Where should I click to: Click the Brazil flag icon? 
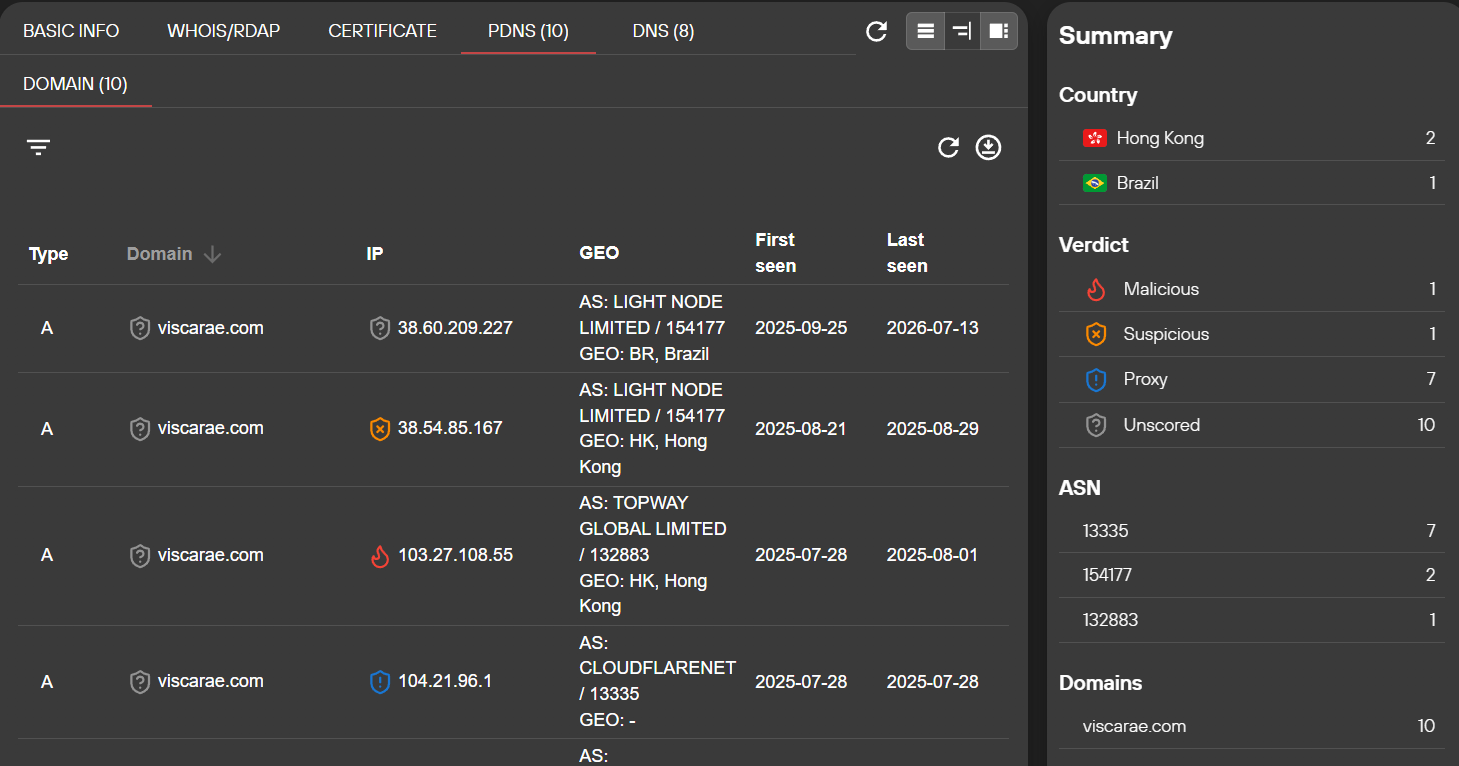click(x=1095, y=183)
